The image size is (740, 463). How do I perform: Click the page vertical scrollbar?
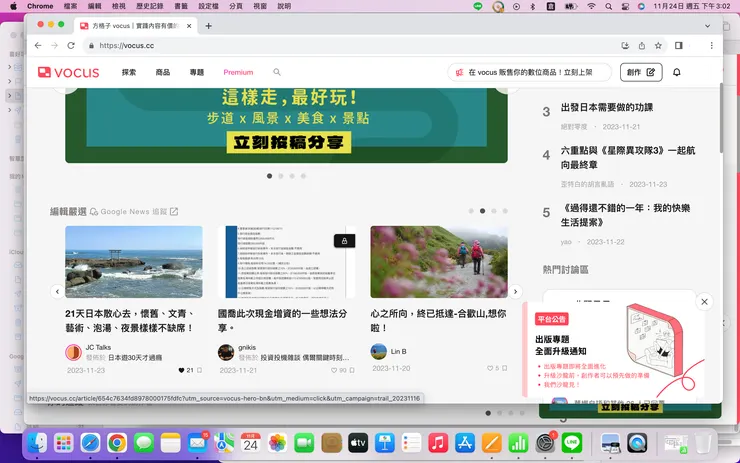tap(721, 118)
